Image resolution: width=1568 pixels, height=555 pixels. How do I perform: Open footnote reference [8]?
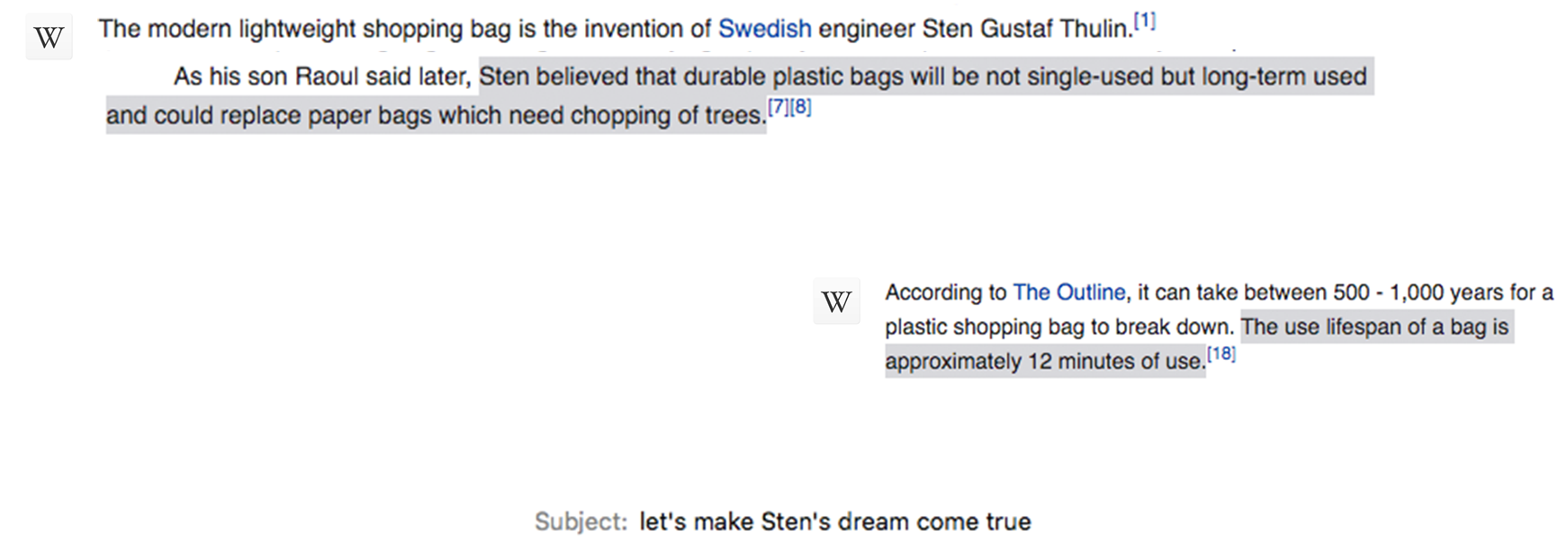tap(800, 108)
